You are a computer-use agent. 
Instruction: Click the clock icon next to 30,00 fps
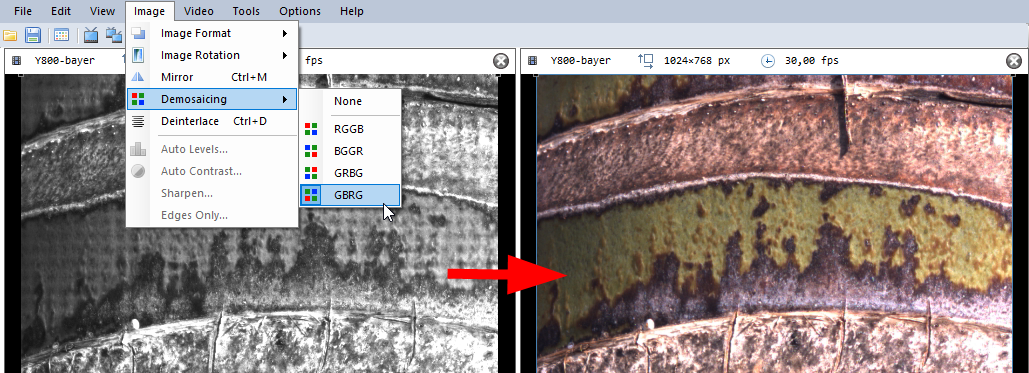point(767,61)
